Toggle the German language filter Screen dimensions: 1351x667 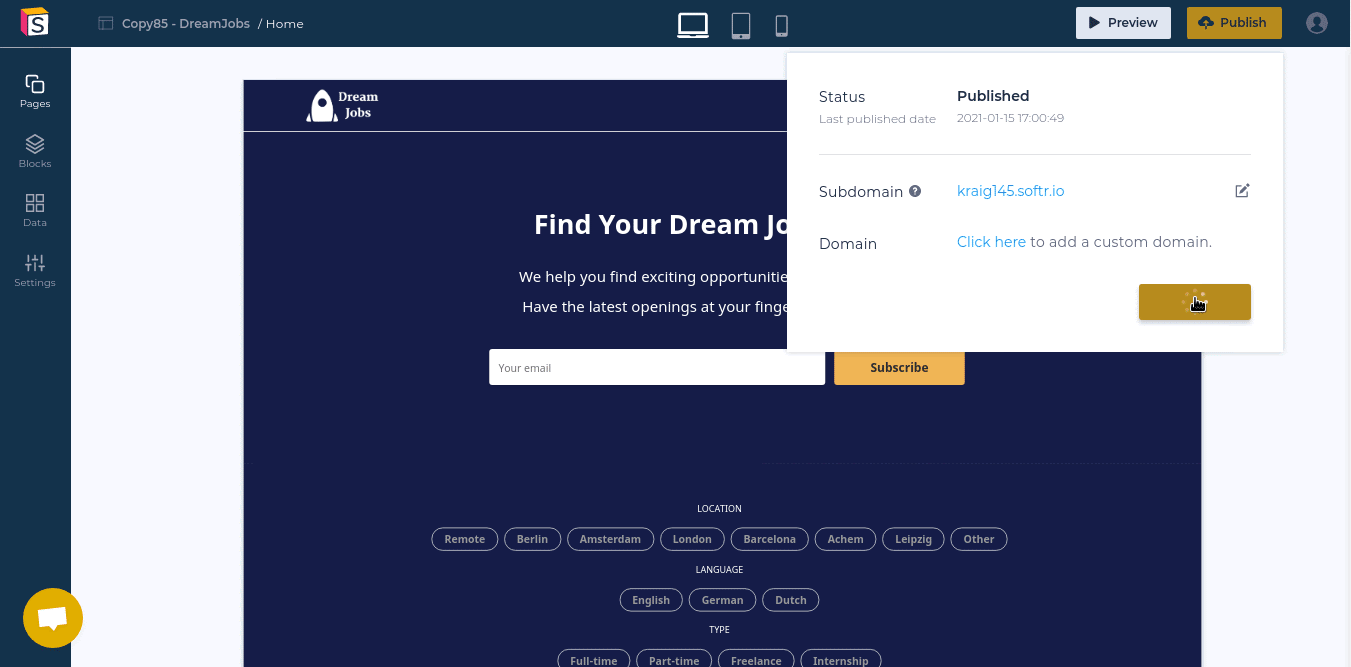pos(722,599)
